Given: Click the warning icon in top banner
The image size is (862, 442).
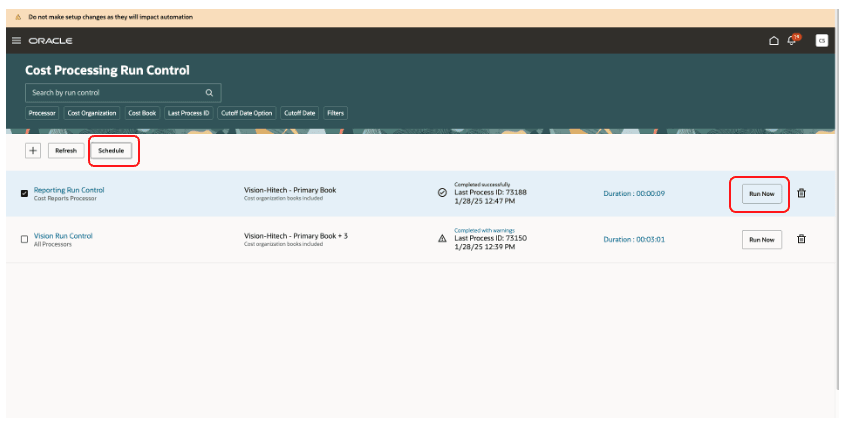Looking at the screenshot, I should 18,17.
